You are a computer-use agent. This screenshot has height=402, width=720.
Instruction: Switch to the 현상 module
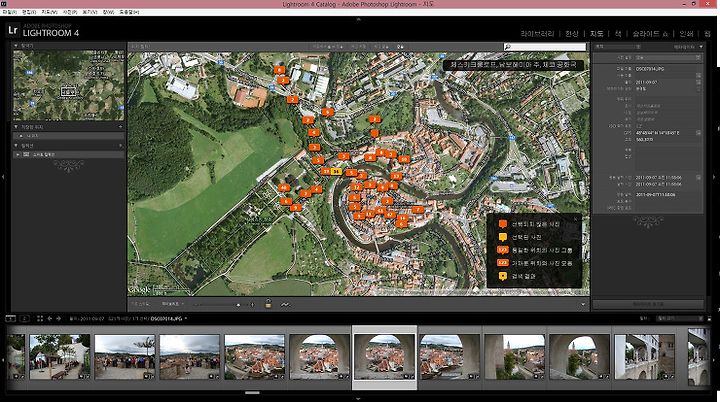click(572, 34)
